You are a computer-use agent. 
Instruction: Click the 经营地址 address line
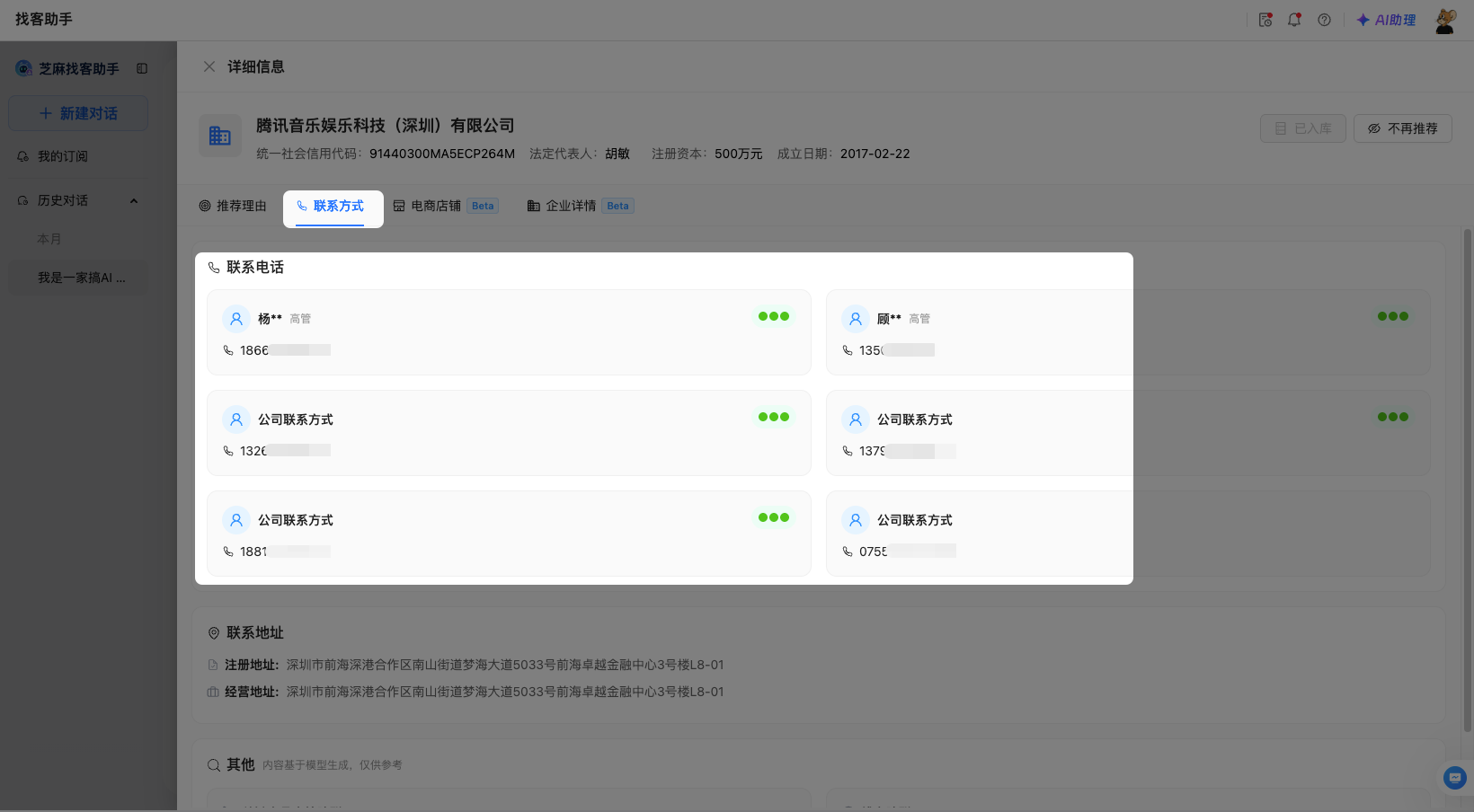(466, 692)
